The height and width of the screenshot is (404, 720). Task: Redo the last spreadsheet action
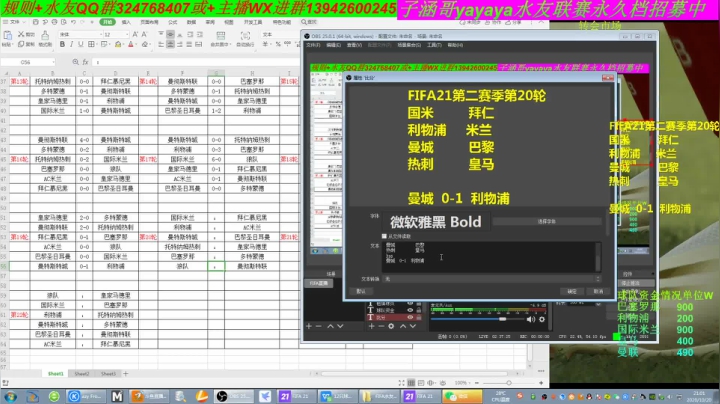[x=83, y=22]
